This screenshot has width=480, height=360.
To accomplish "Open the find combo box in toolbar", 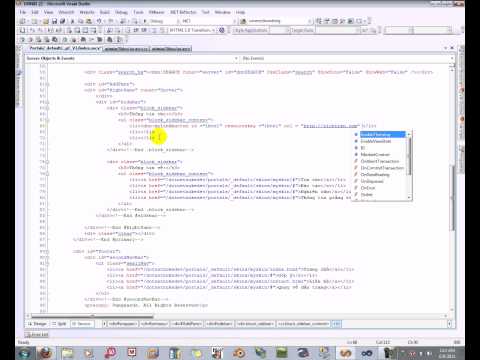I will (278, 21).
